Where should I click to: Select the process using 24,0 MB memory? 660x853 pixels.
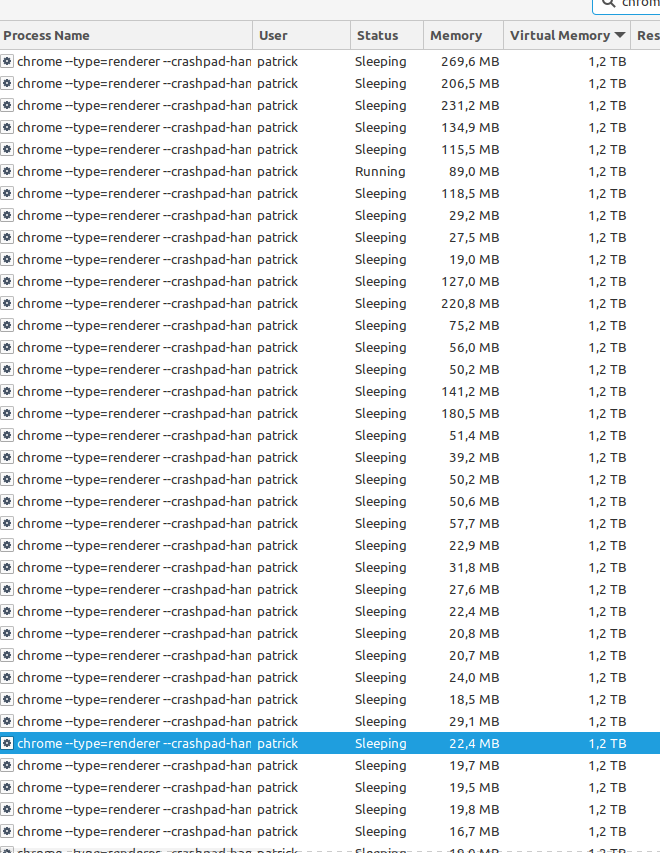click(330, 677)
